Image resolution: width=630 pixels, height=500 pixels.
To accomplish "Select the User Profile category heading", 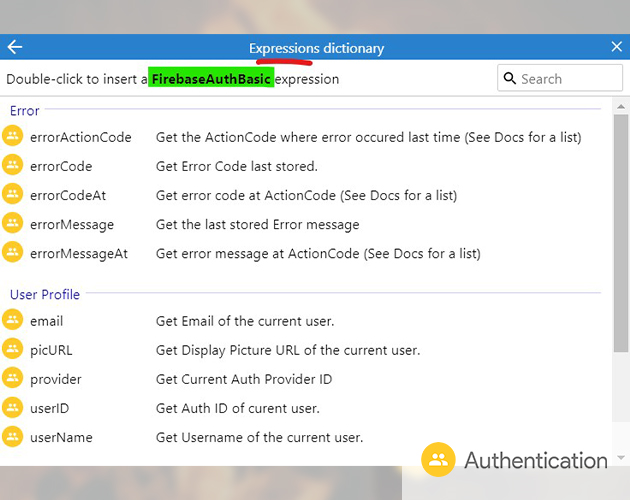I will (x=45, y=294).
